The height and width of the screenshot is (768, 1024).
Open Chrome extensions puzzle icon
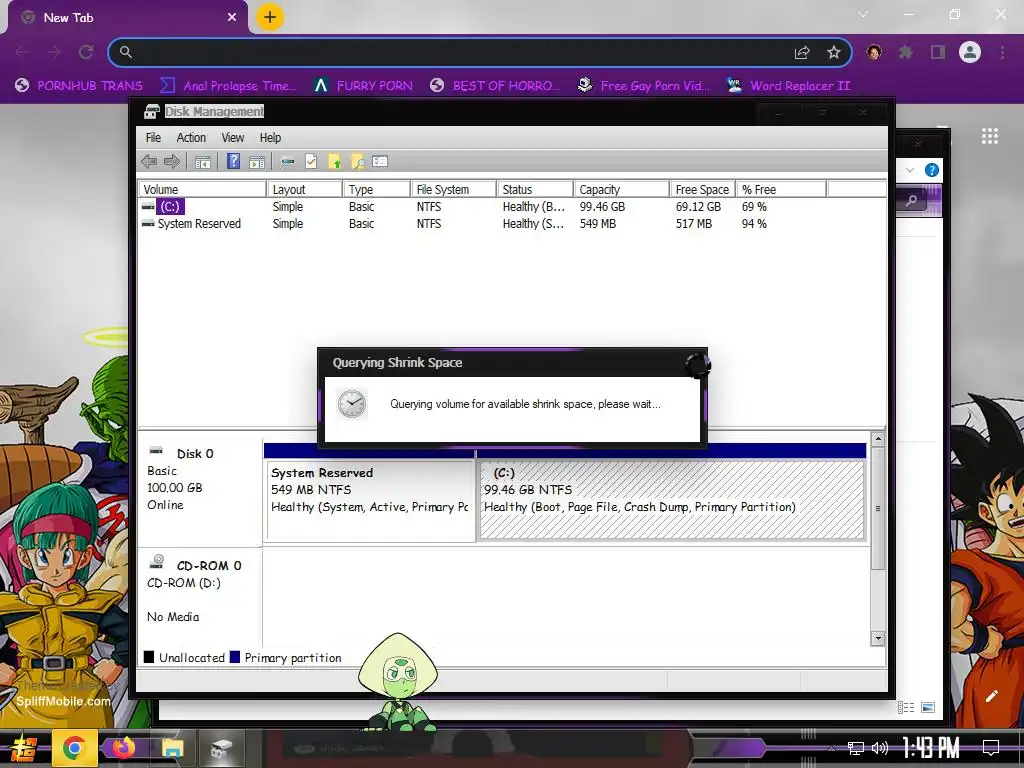click(906, 52)
